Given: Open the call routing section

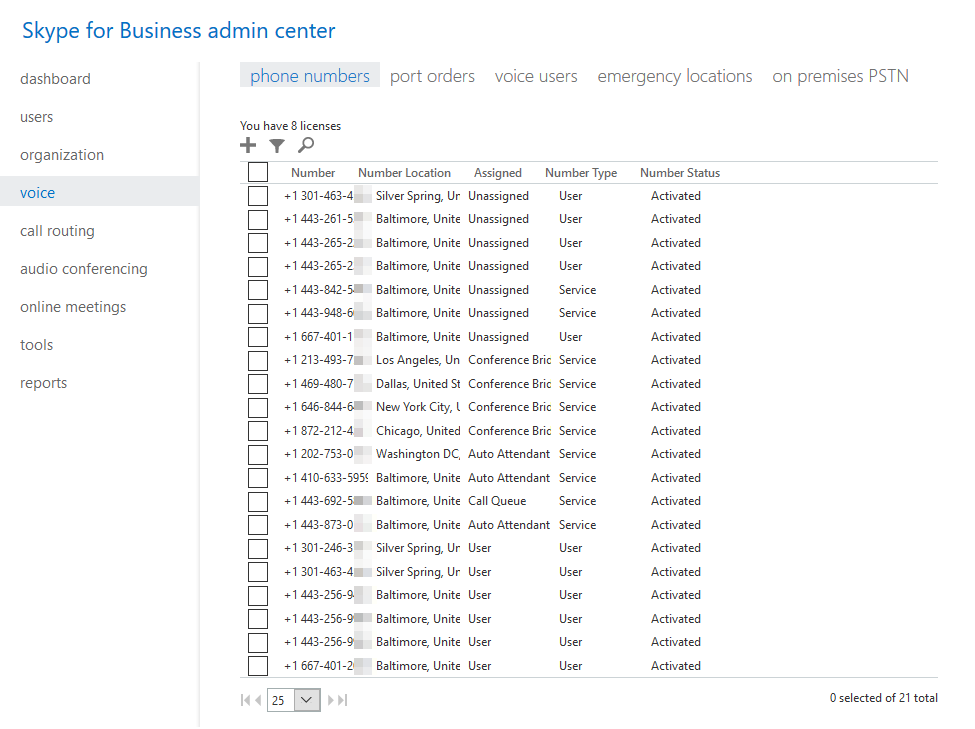Looking at the screenshot, I should click(x=57, y=230).
